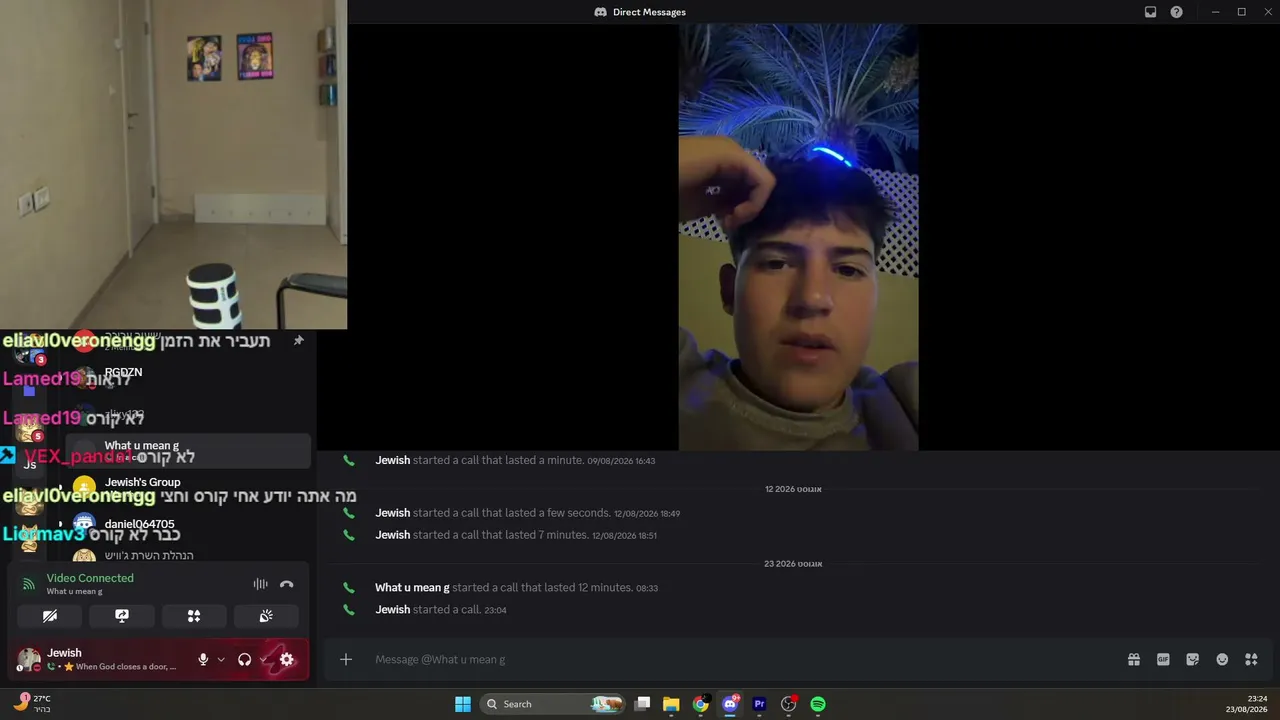
Task: Open the GIF picker
Action: point(1163,659)
